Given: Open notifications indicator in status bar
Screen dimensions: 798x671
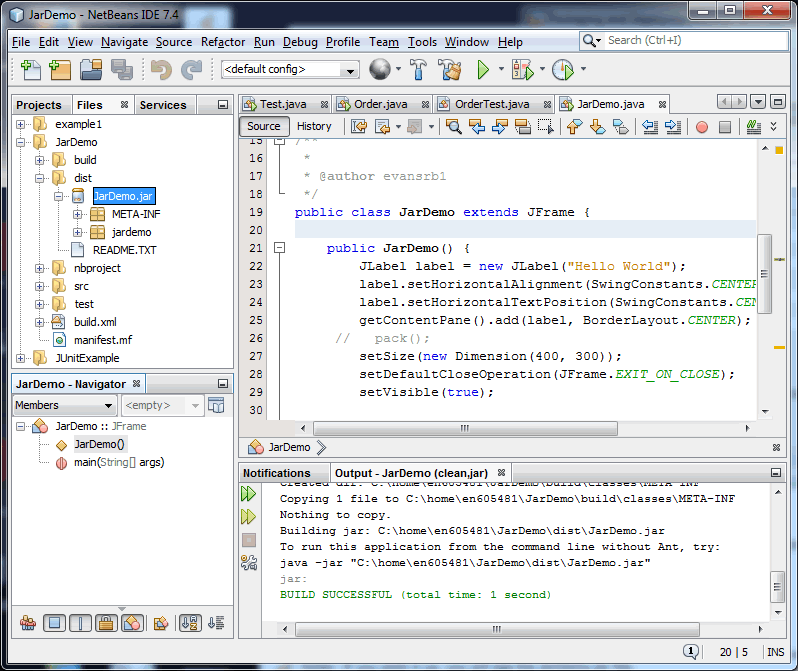Looking at the screenshot, I should [690, 651].
